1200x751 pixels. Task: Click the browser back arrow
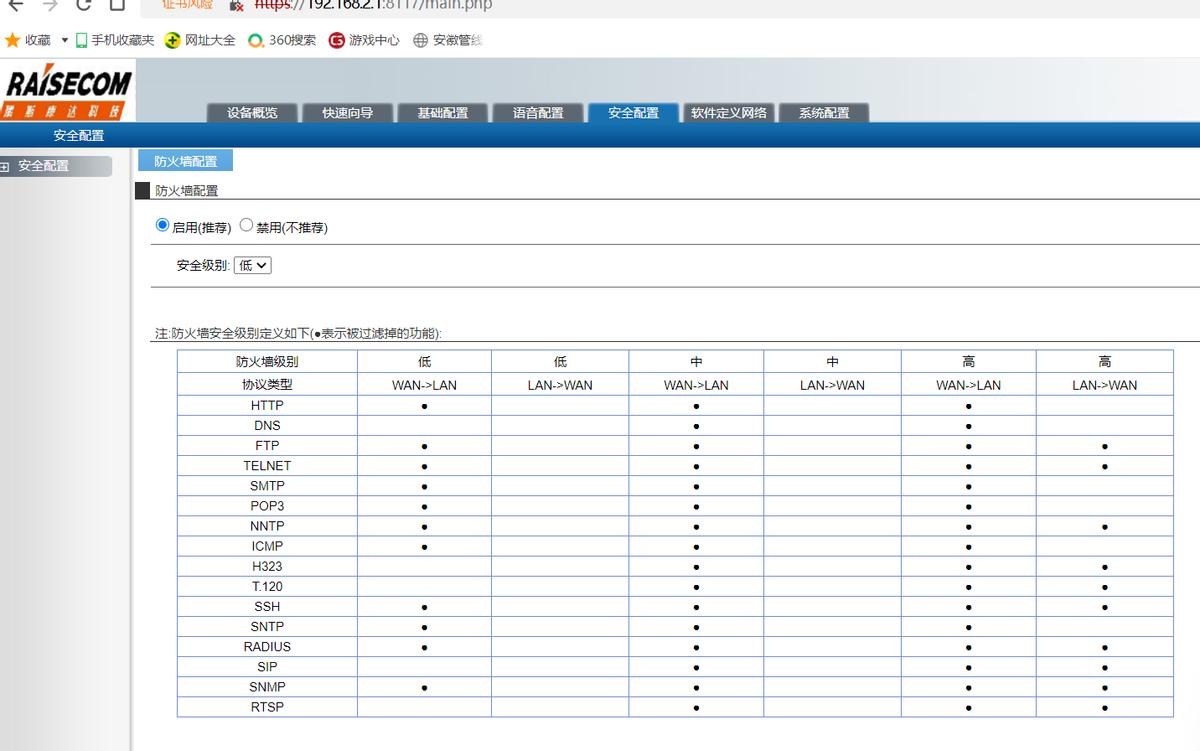click(16, 5)
